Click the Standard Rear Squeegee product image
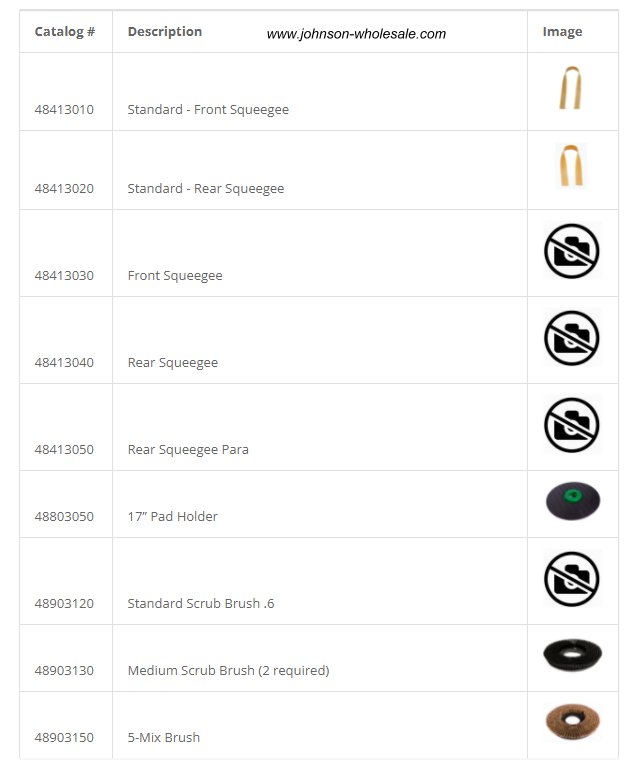 coord(570,165)
